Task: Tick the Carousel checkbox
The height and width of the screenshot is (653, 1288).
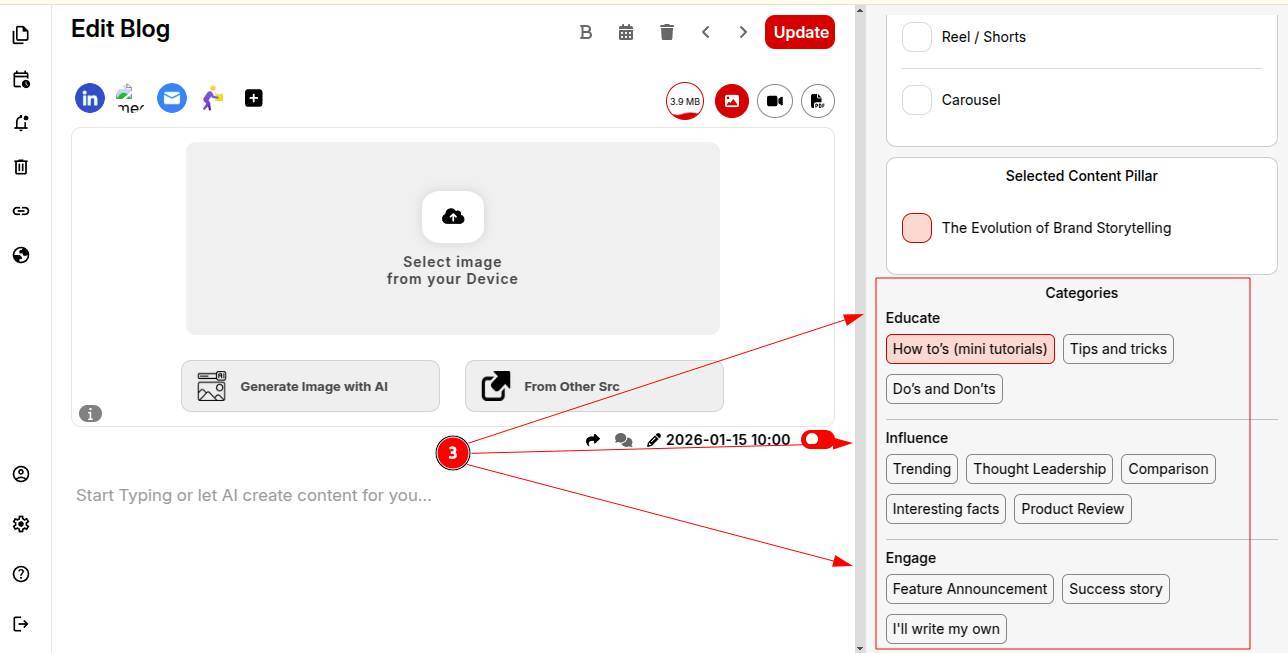Action: (917, 100)
